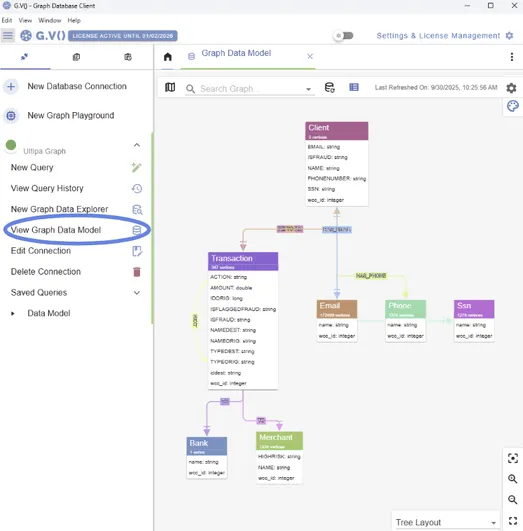The width and height of the screenshot is (523, 531).
Task: Click Delete Connection entry
Action: pyautogui.click(x=46, y=272)
